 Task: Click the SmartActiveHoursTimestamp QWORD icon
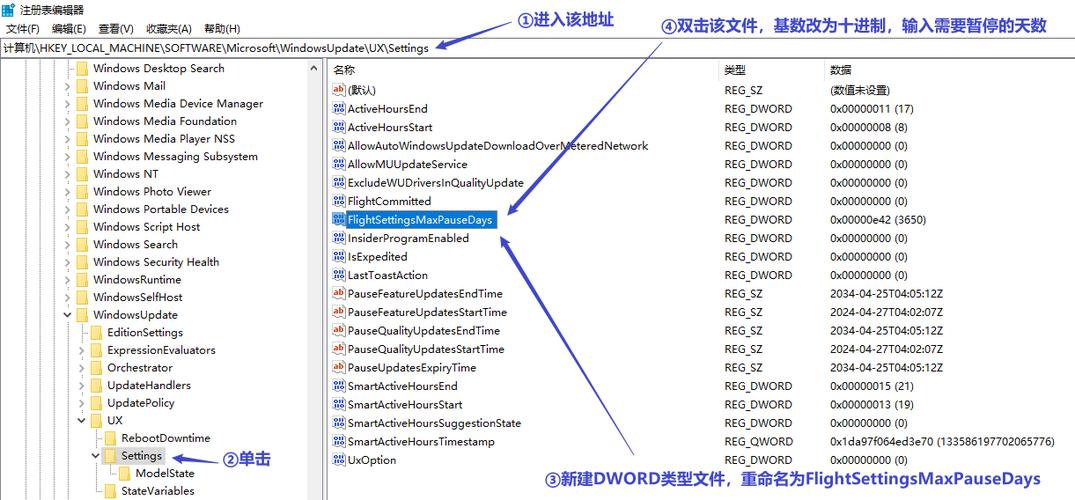338,442
